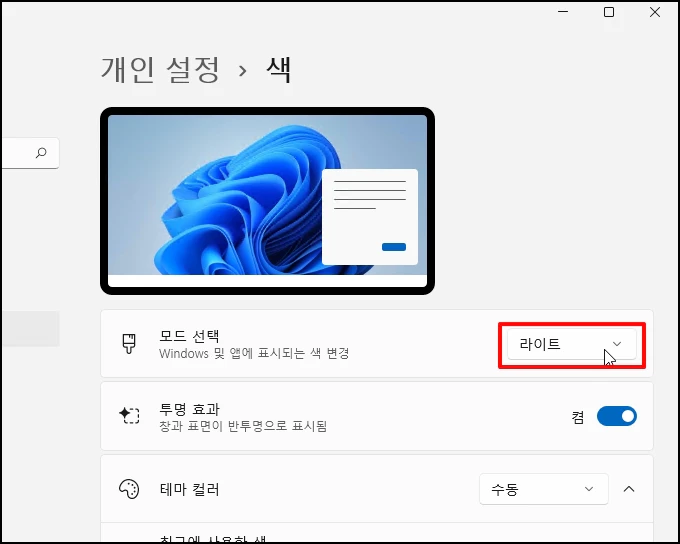Close the Settings window

click(x=655, y=12)
